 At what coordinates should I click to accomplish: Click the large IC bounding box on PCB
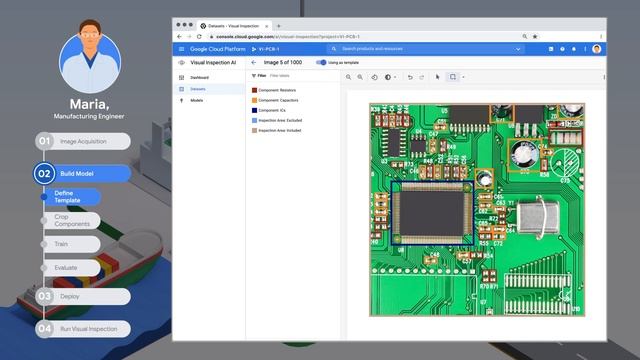coord(432,213)
